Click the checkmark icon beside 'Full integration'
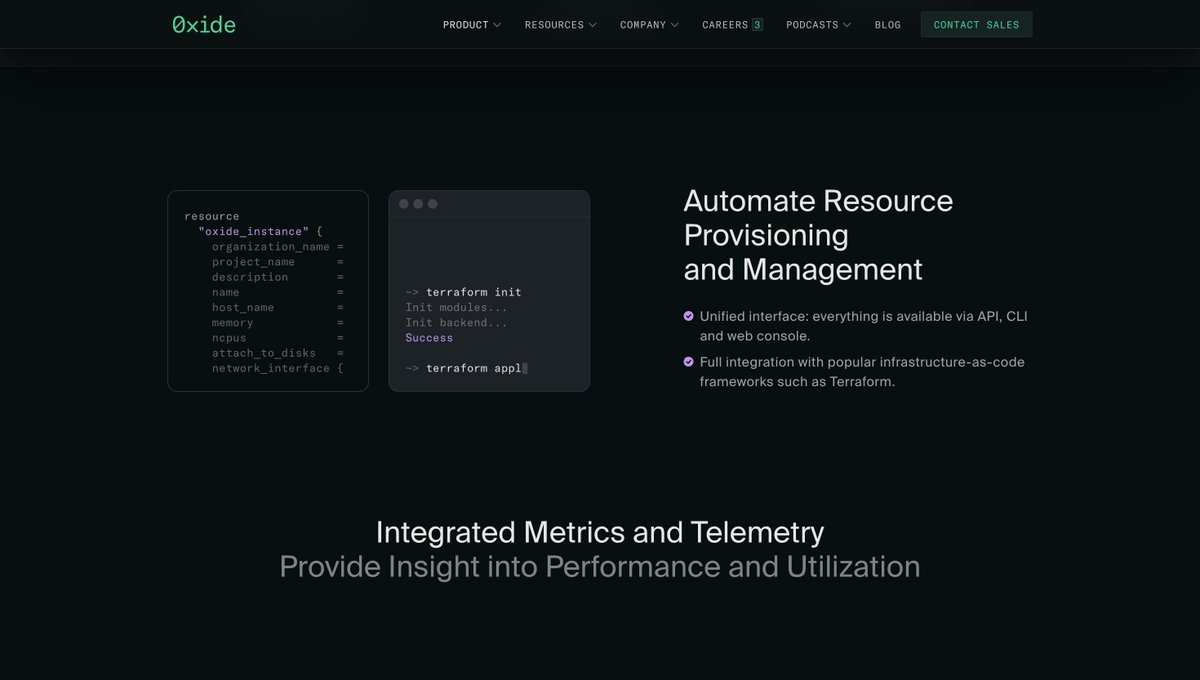Viewport: 1200px width, 680px height. click(x=688, y=362)
